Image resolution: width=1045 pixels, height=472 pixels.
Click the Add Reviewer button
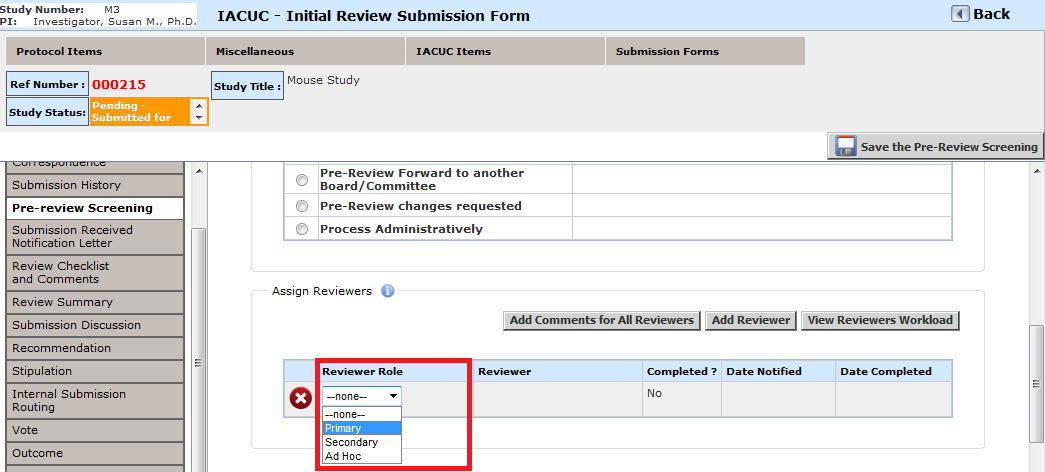coord(750,320)
